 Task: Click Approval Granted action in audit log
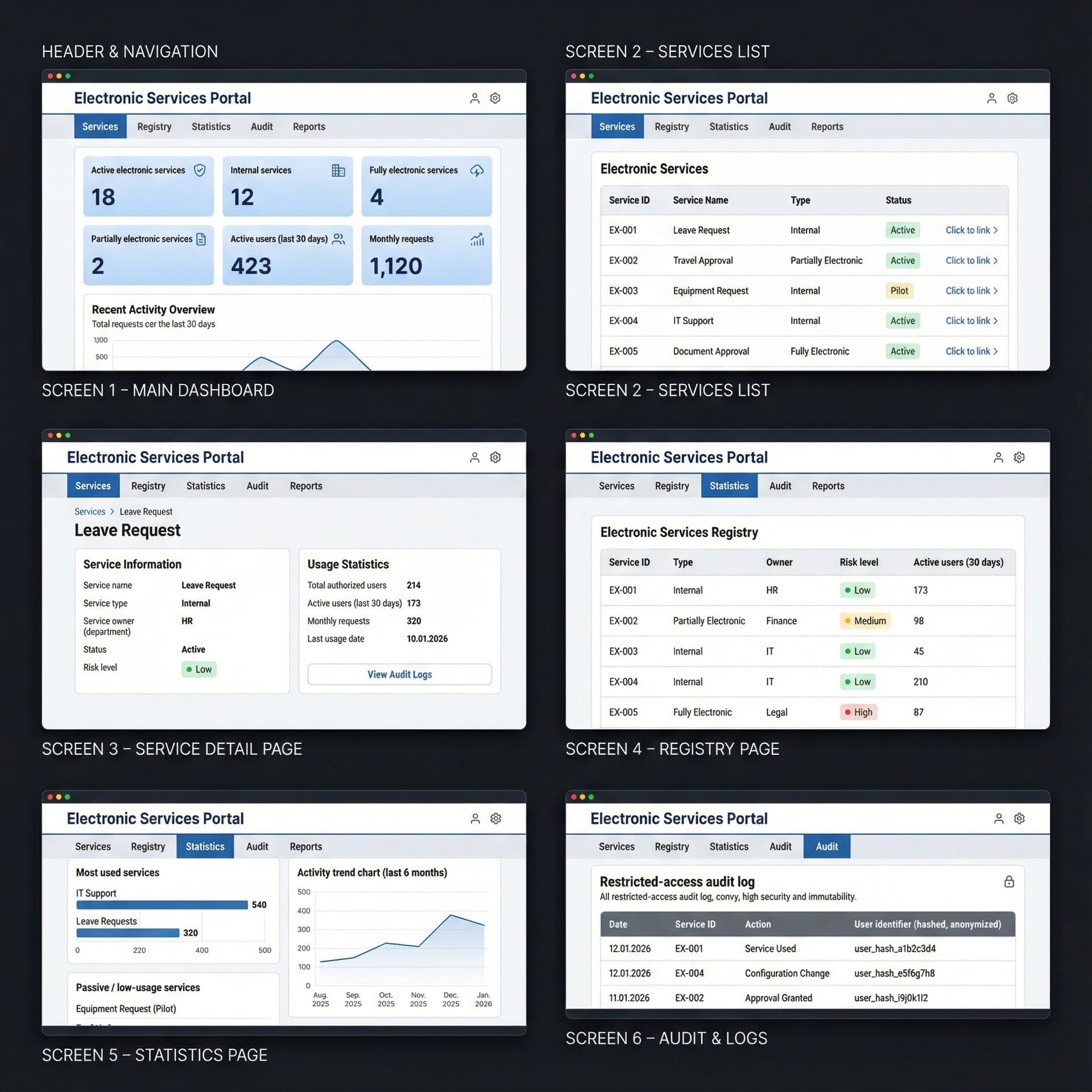(x=779, y=998)
